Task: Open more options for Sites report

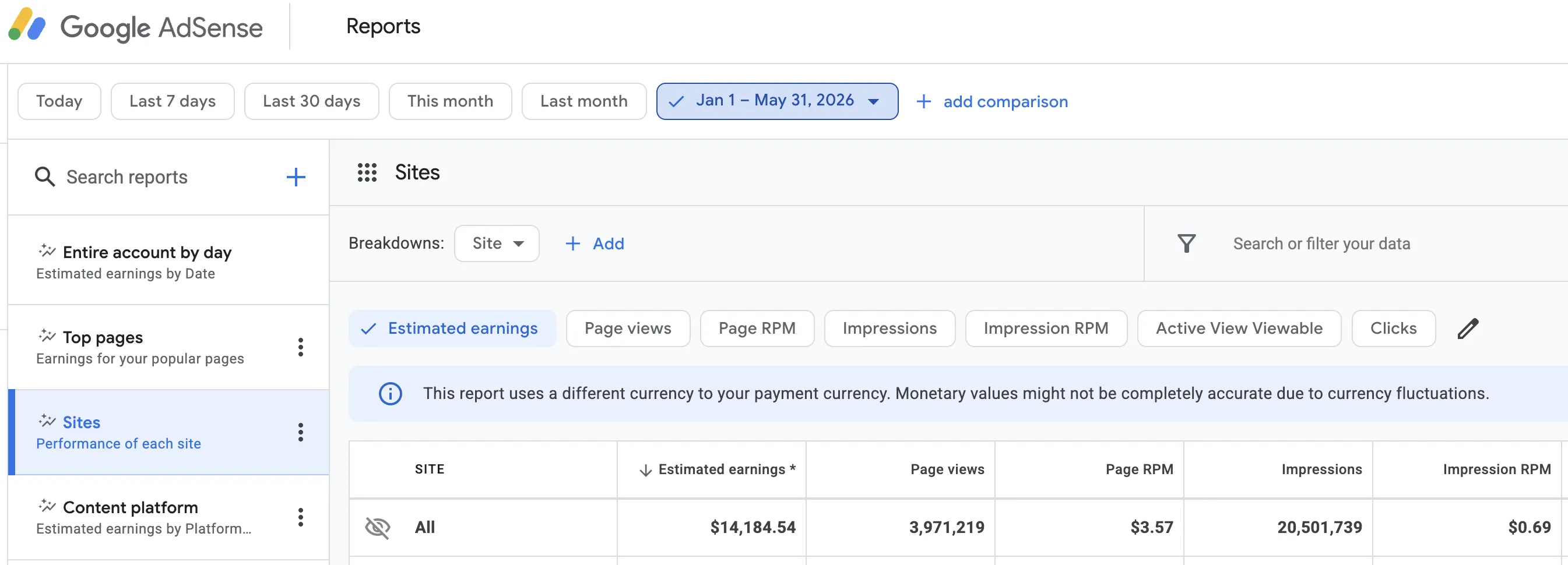Action: [x=300, y=432]
